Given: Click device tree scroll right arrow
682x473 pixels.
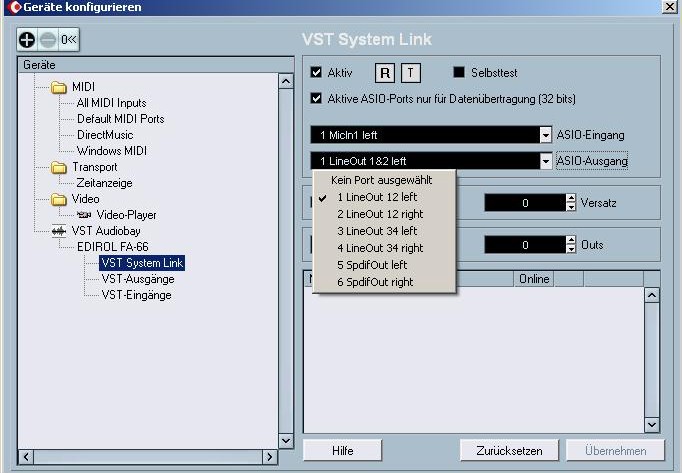Looking at the screenshot, I should (x=270, y=457).
